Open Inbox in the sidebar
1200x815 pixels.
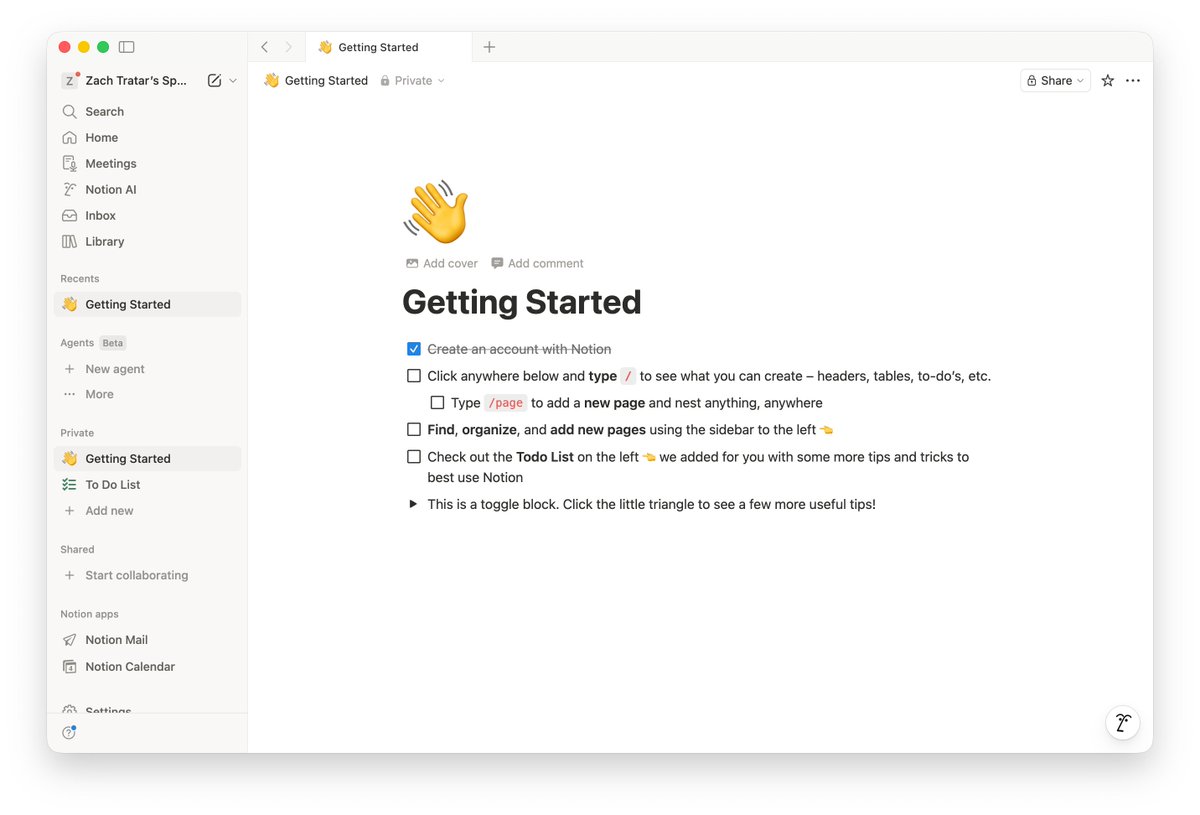tap(147, 216)
